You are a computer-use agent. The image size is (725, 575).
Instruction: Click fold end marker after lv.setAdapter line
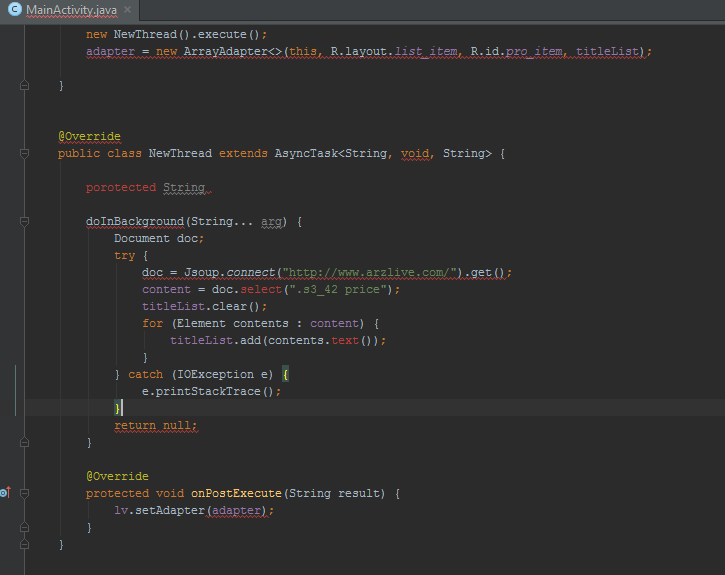[24, 527]
